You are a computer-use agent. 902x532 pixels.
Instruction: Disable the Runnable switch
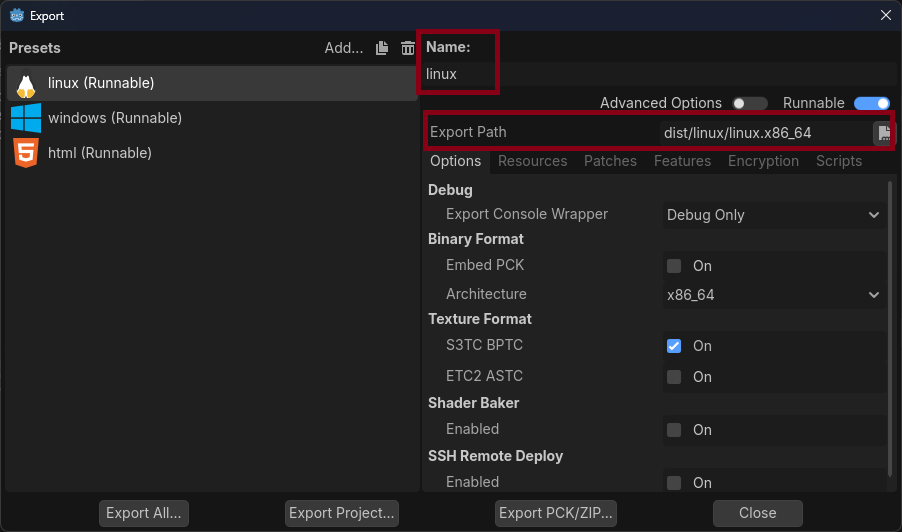[x=871, y=103]
